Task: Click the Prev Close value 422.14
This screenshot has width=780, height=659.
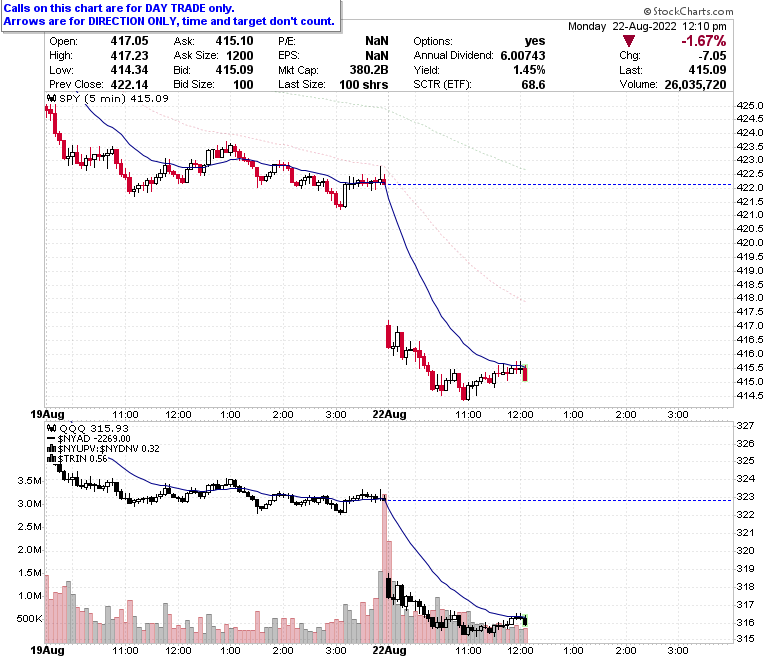Action: [x=129, y=85]
